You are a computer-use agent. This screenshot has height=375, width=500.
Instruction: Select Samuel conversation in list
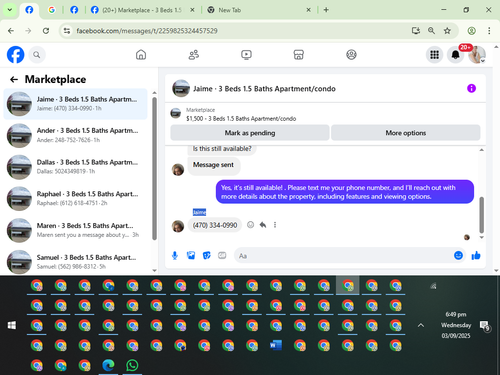[75, 262]
